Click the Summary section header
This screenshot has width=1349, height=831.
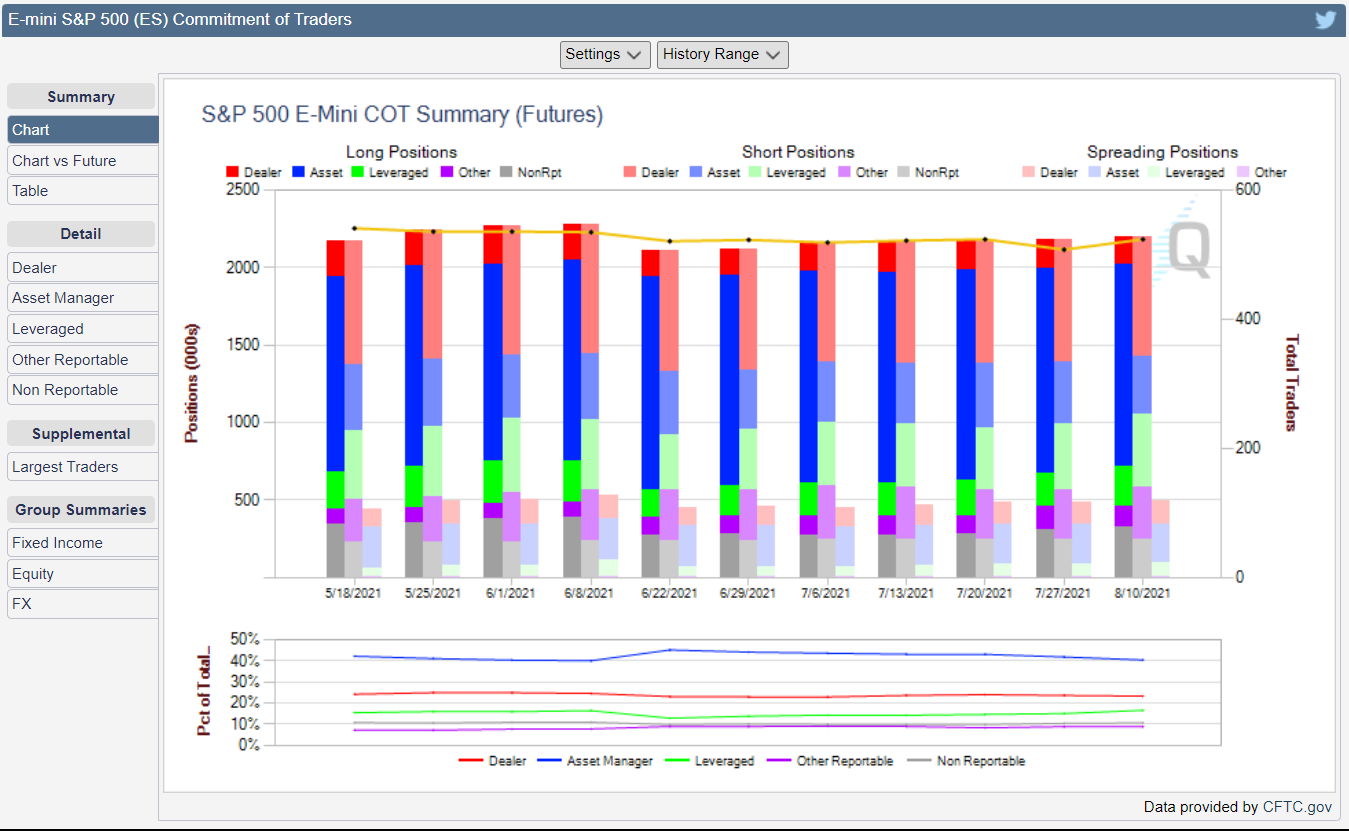coord(81,97)
